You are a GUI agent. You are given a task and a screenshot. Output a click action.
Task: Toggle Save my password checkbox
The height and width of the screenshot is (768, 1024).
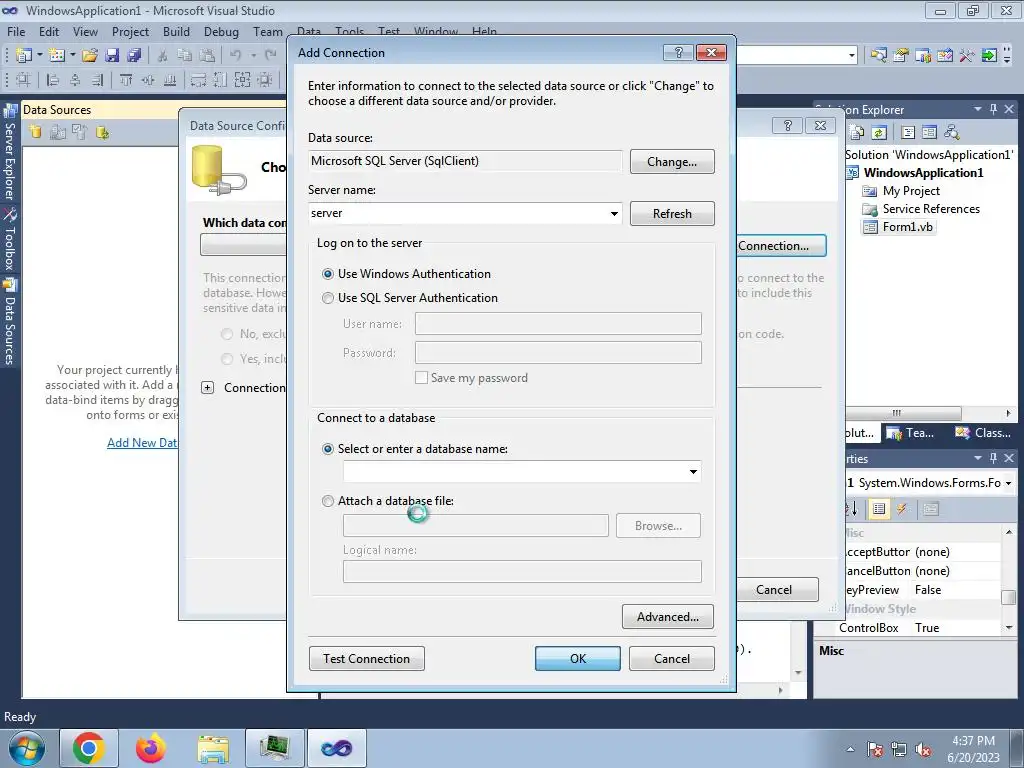(x=421, y=377)
